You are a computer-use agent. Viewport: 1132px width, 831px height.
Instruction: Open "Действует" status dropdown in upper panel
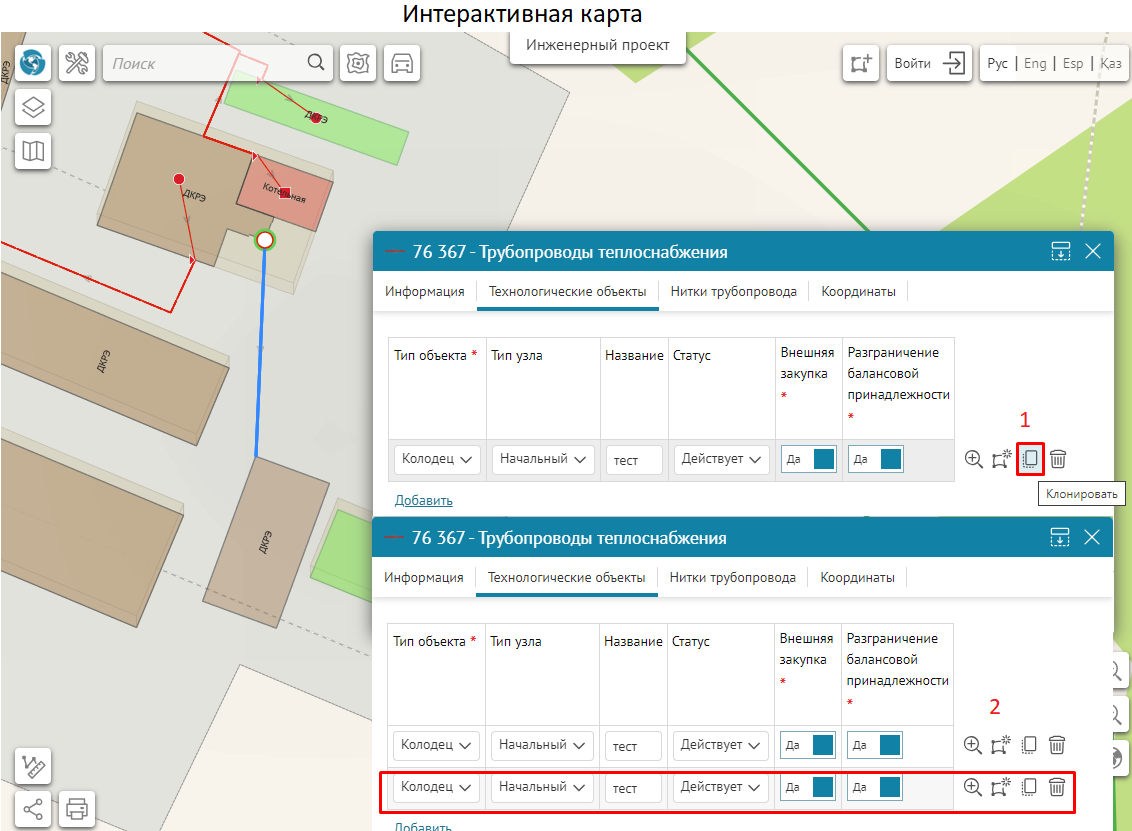tap(721, 459)
